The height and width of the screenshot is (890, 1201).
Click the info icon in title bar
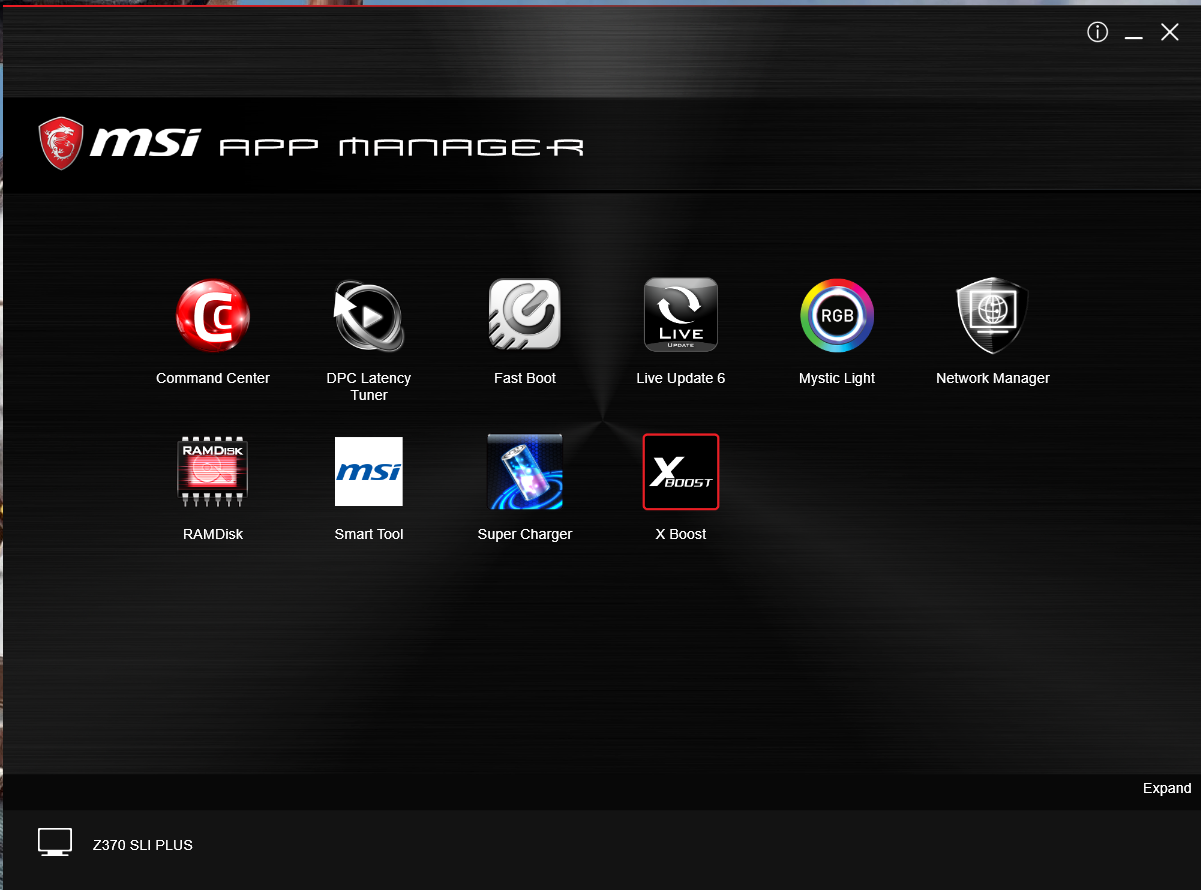(x=1097, y=33)
